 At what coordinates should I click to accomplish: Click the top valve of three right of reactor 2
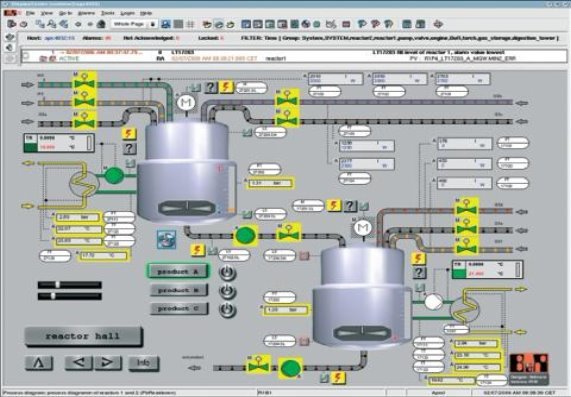click(466, 208)
